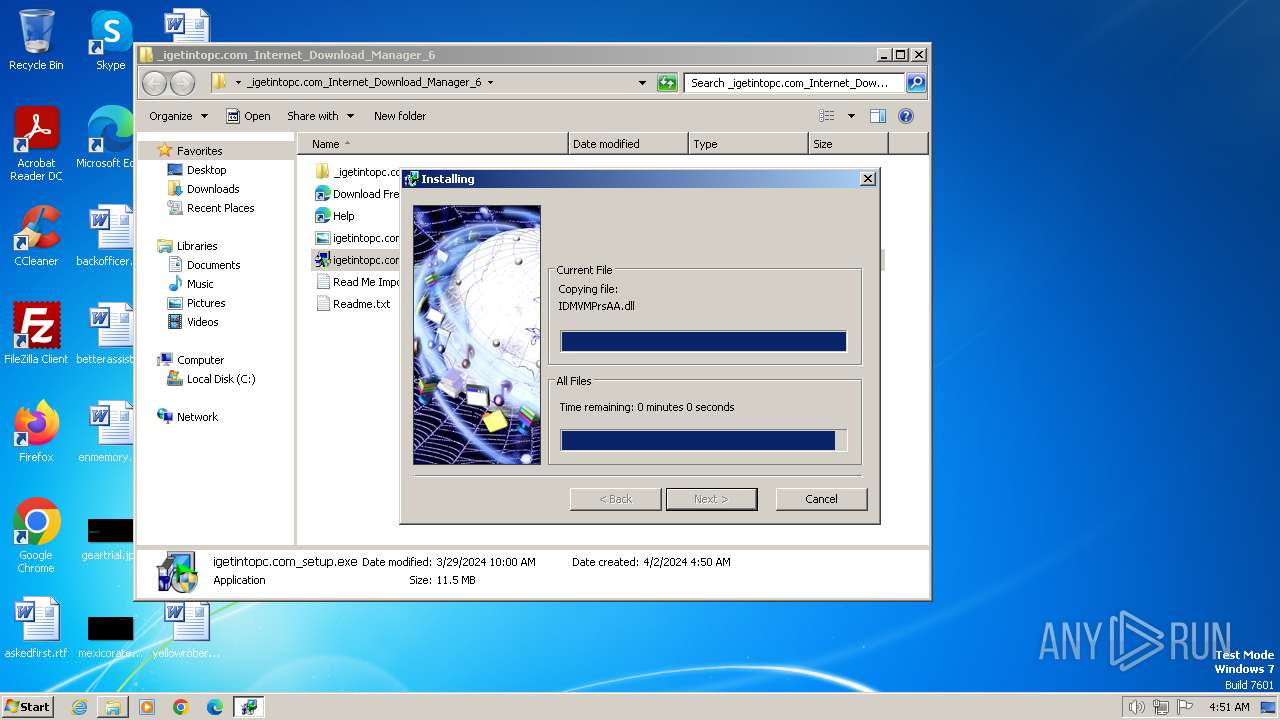Open the address bar history dropdown
Image resolution: width=1280 pixels, height=720 pixels.
642,83
